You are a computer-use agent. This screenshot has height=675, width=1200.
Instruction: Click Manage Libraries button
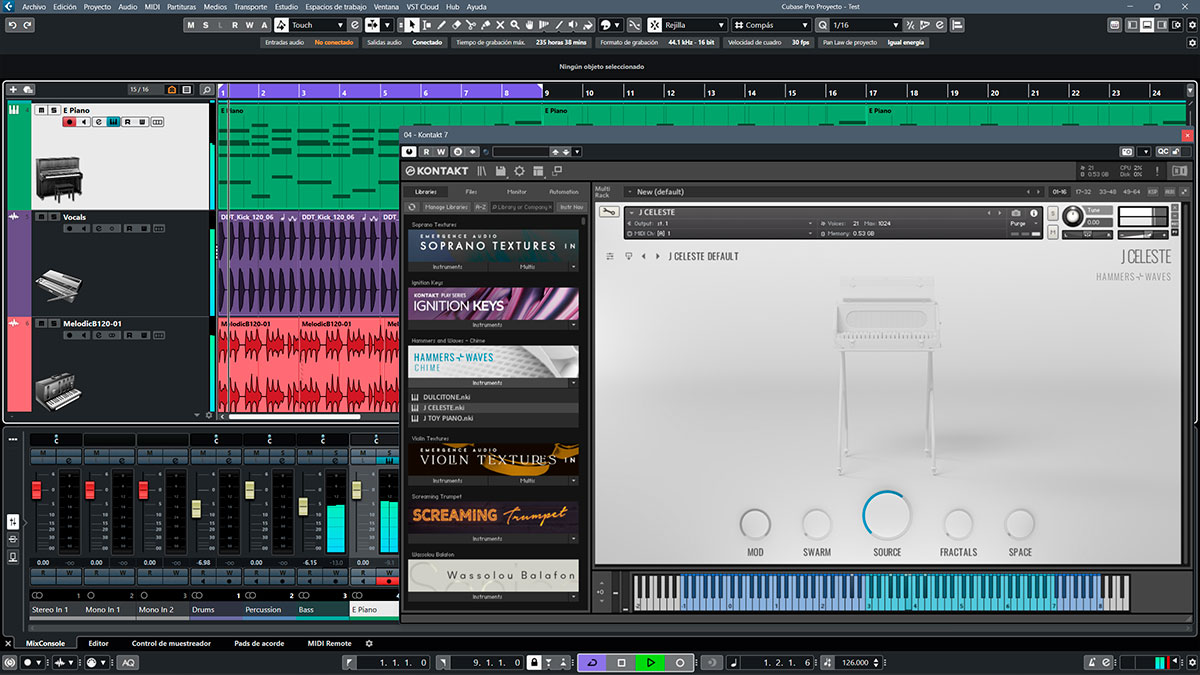446,207
